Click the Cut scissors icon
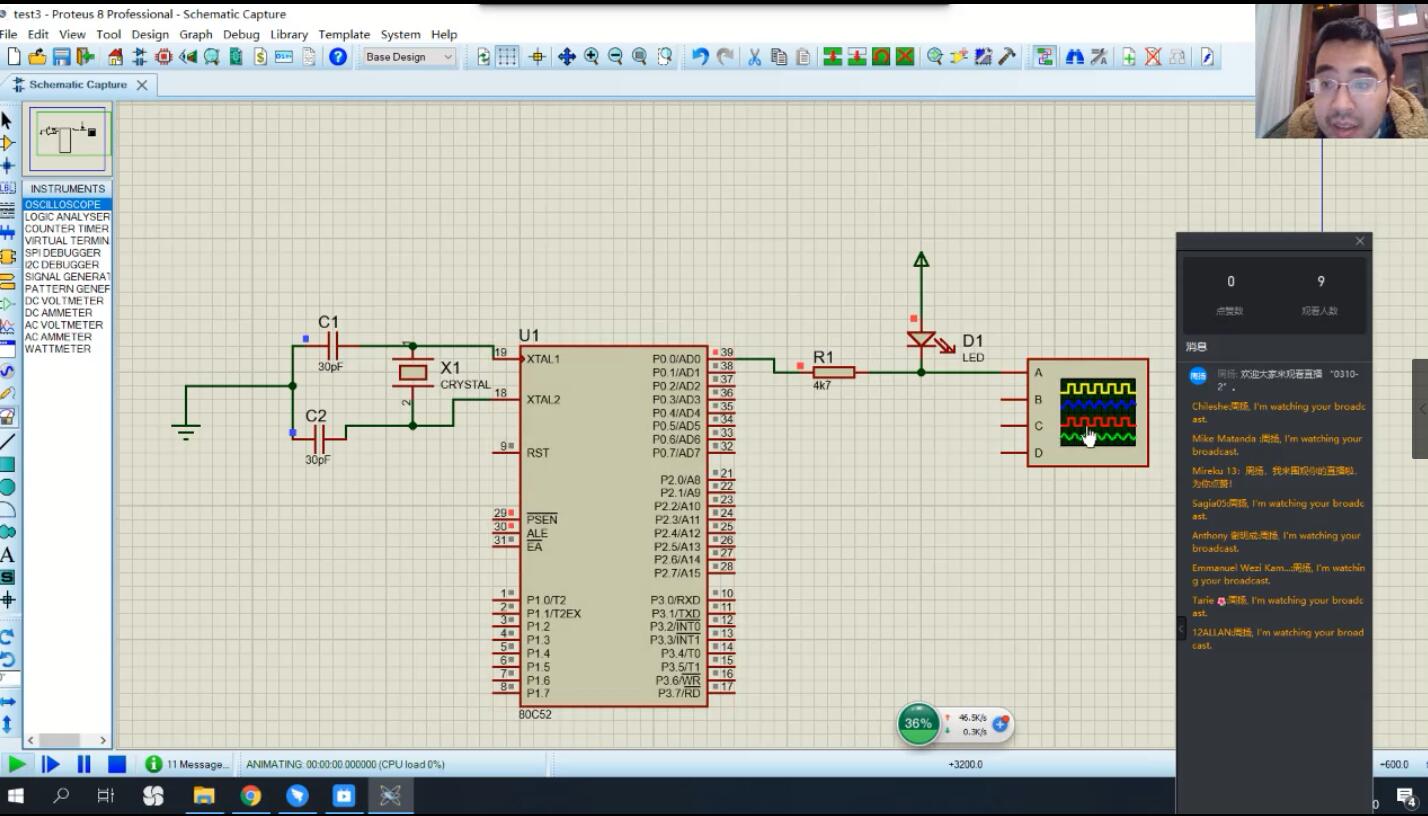 pos(755,57)
